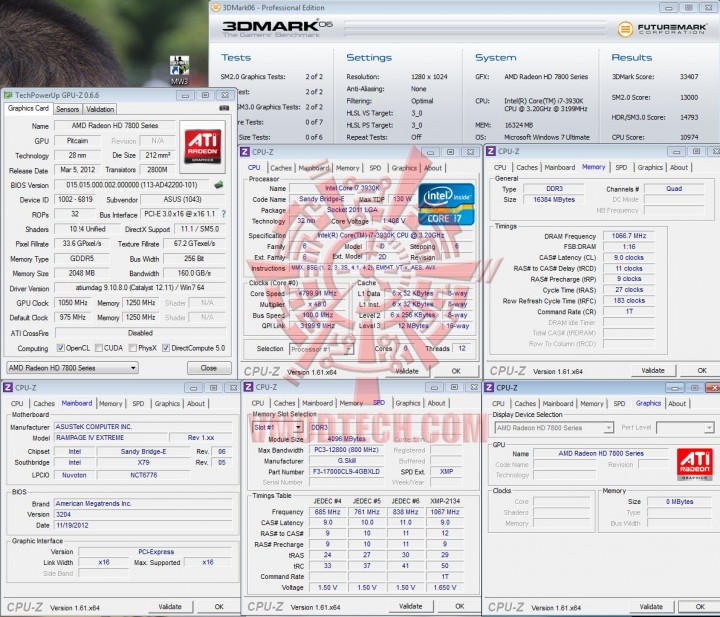Click ATI Radeon logo in CPU-Z Graphics window

pyautogui.click(x=695, y=464)
